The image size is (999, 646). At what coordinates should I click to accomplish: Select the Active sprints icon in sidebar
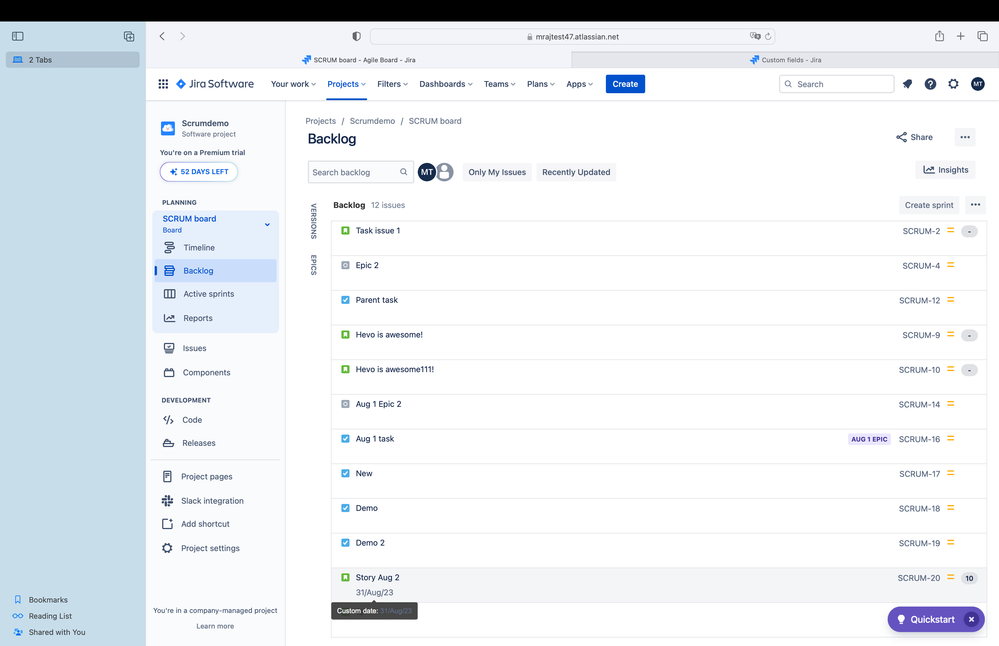click(x=170, y=293)
